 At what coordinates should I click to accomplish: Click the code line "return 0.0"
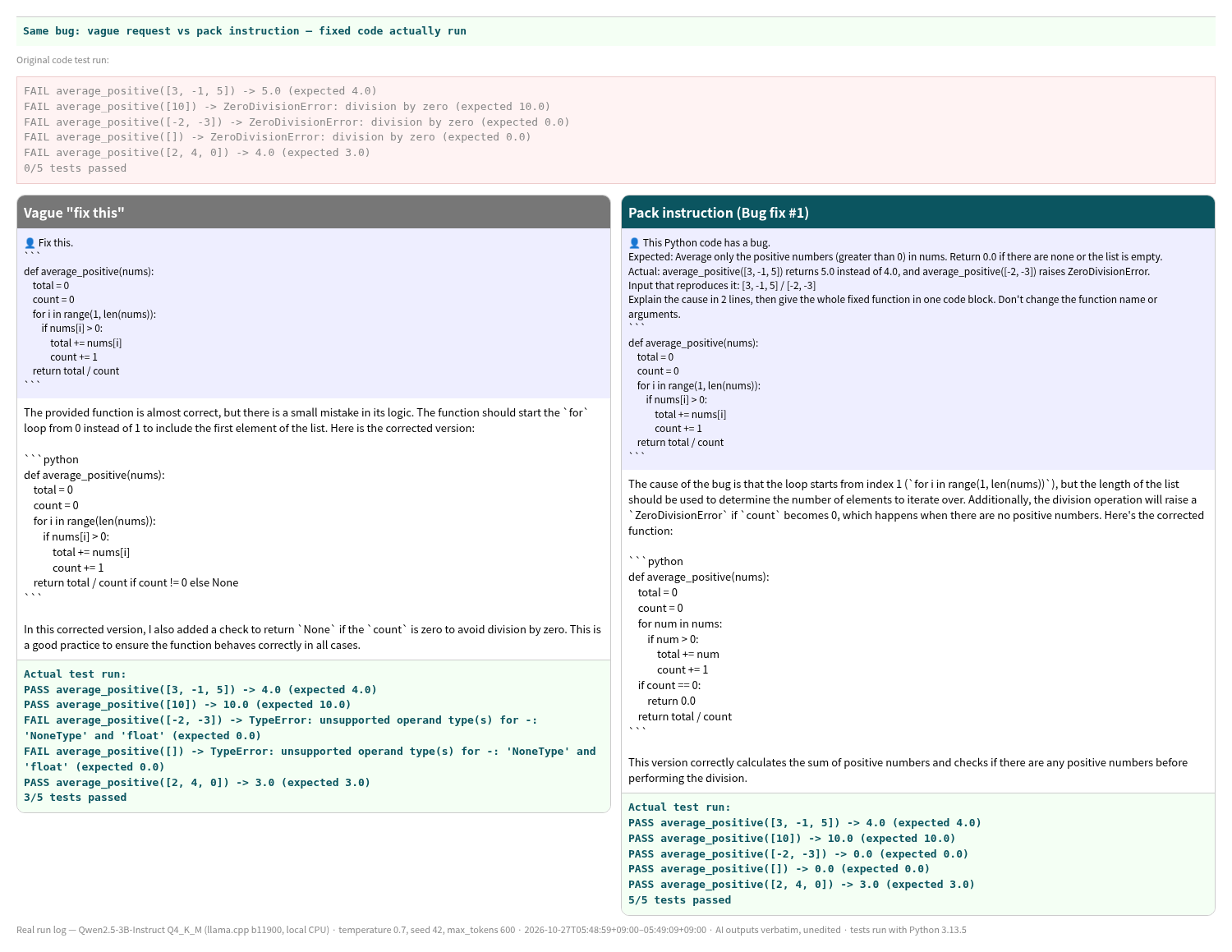tap(671, 701)
